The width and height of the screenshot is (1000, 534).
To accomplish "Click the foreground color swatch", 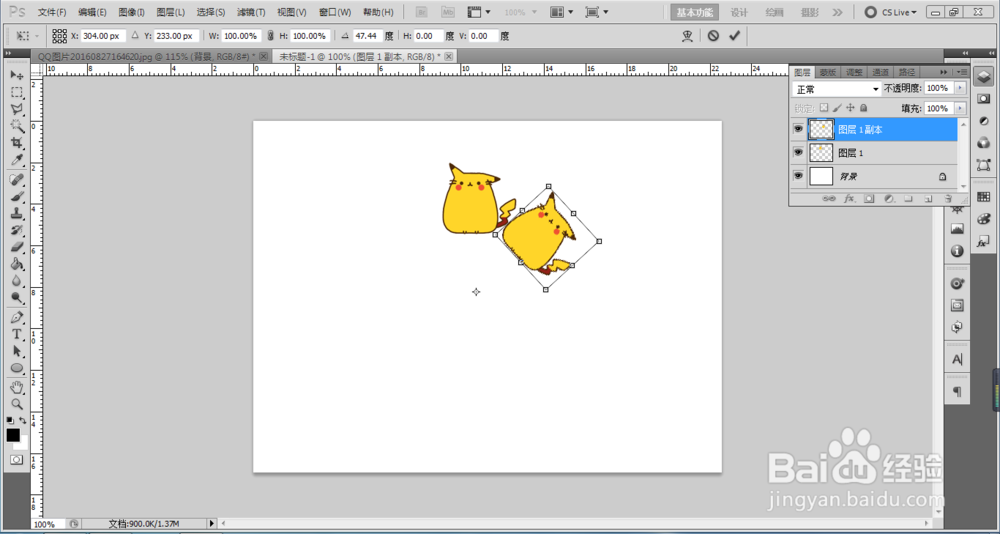I will click(13, 435).
